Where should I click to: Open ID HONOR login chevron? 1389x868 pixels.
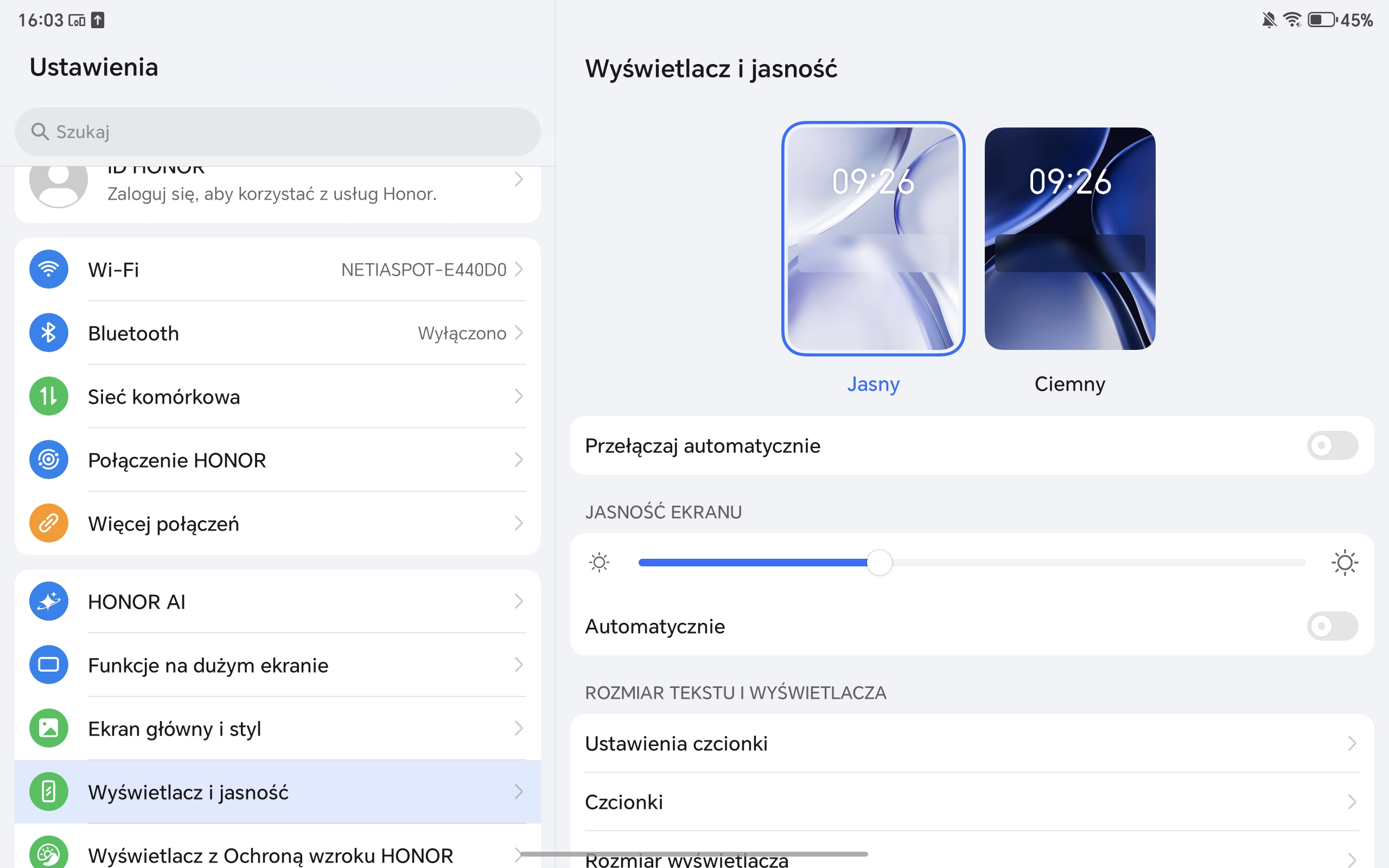(x=518, y=180)
